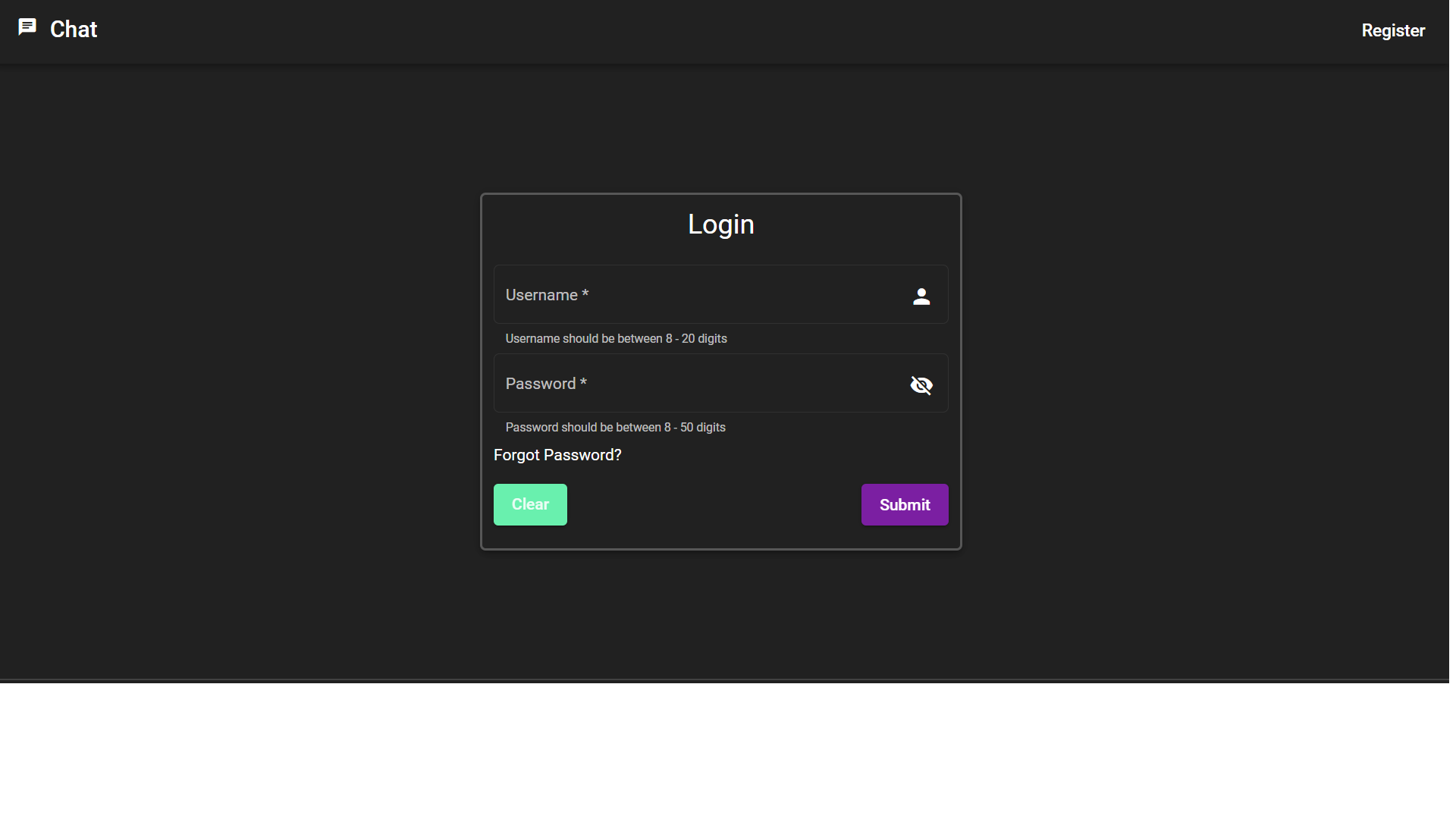Click the Register link top right
The width and height of the screenshot is (1456, 819).
(1393, 30)
